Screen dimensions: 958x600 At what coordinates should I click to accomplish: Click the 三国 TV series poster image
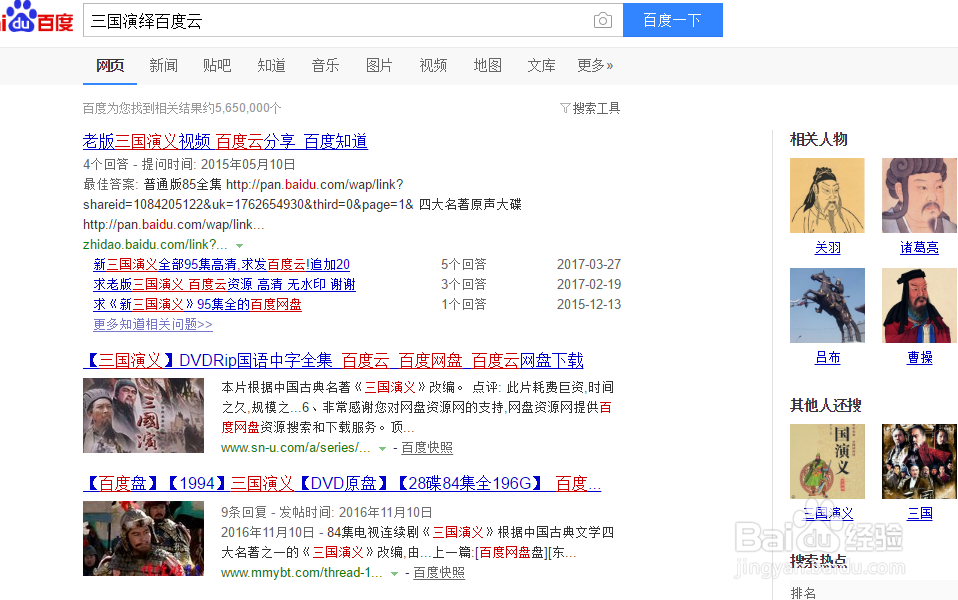(919, 461)
